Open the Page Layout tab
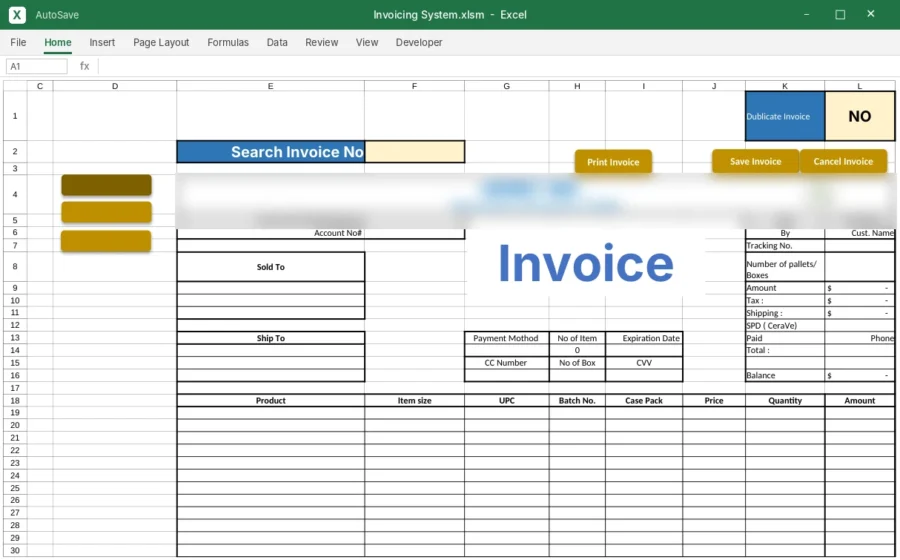 [x=161, y=42]
